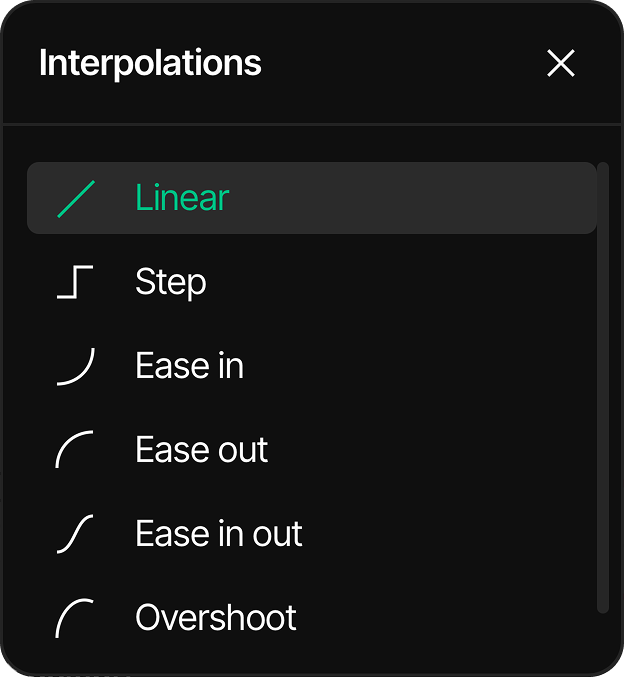This screenshot has height=677, width=624.
Task: Choose the Ease in curve icon
Action: (76, 366)
